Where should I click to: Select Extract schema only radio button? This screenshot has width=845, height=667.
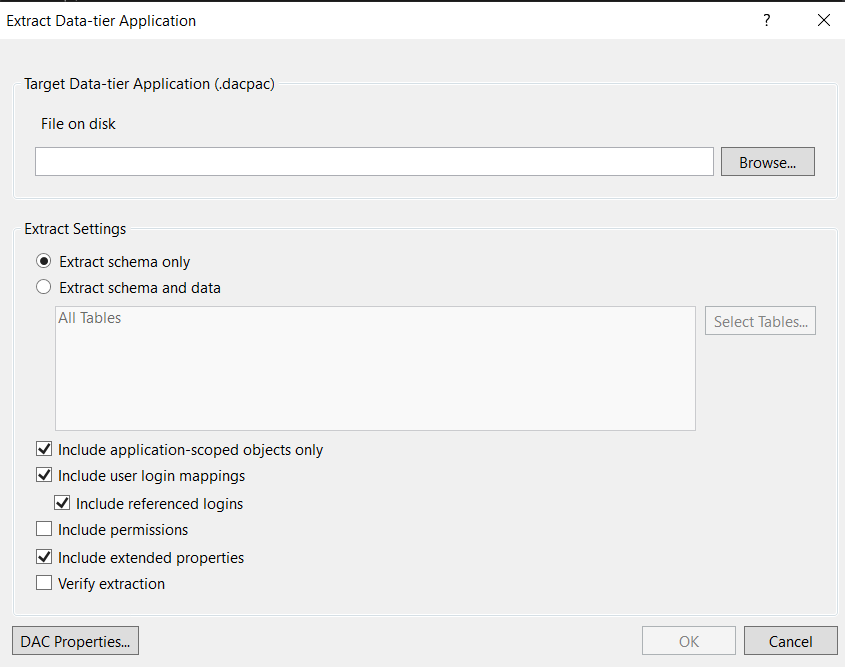pyautogui.click(x=44, y=261)
